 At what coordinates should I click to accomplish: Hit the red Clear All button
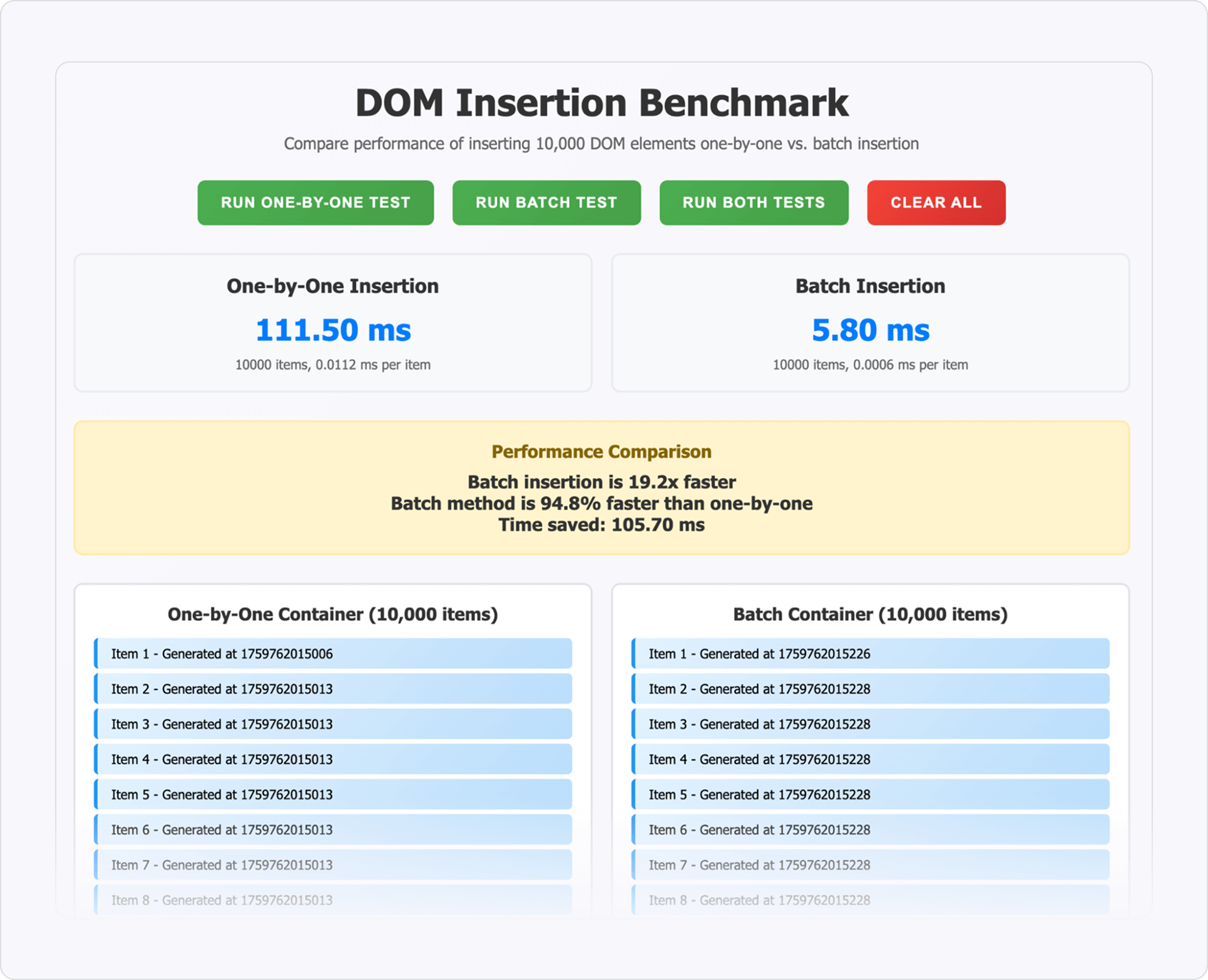pyautogui.click(x=936, y=203)
